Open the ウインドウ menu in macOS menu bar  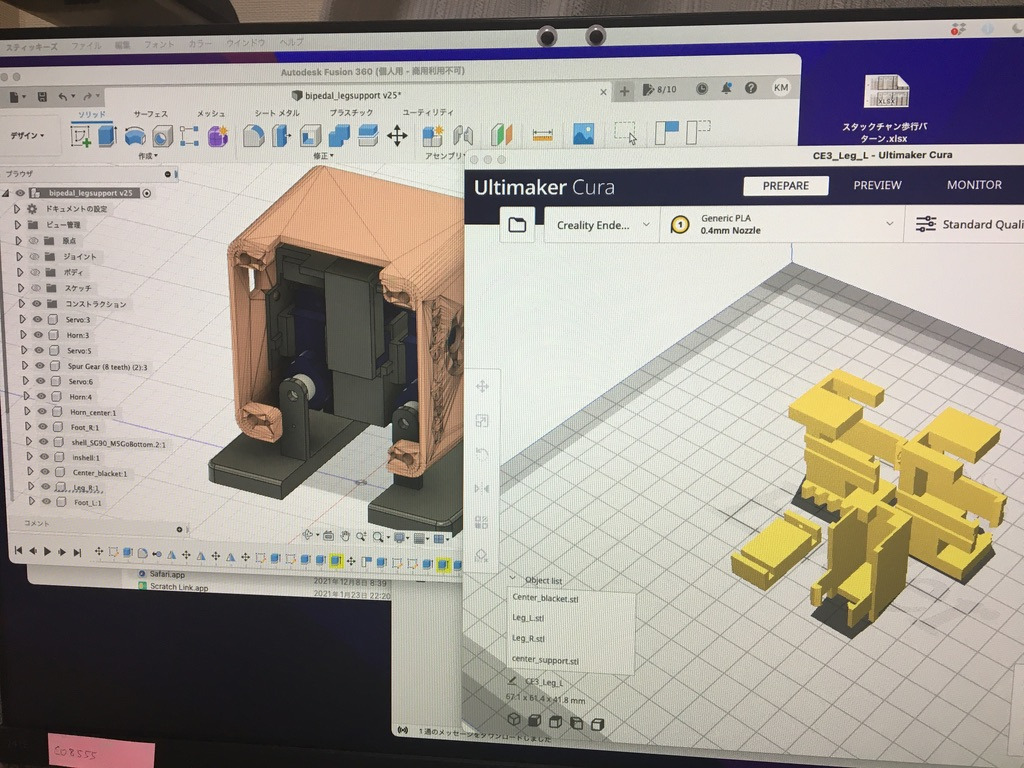click(x=245, y=43)
